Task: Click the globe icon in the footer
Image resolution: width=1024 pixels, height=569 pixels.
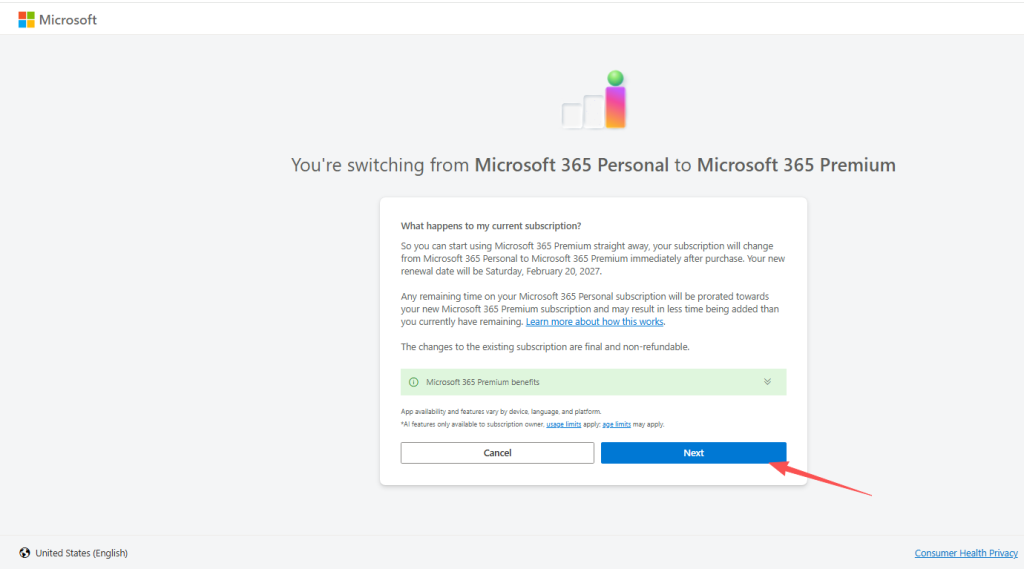Action: click(24, 553)
